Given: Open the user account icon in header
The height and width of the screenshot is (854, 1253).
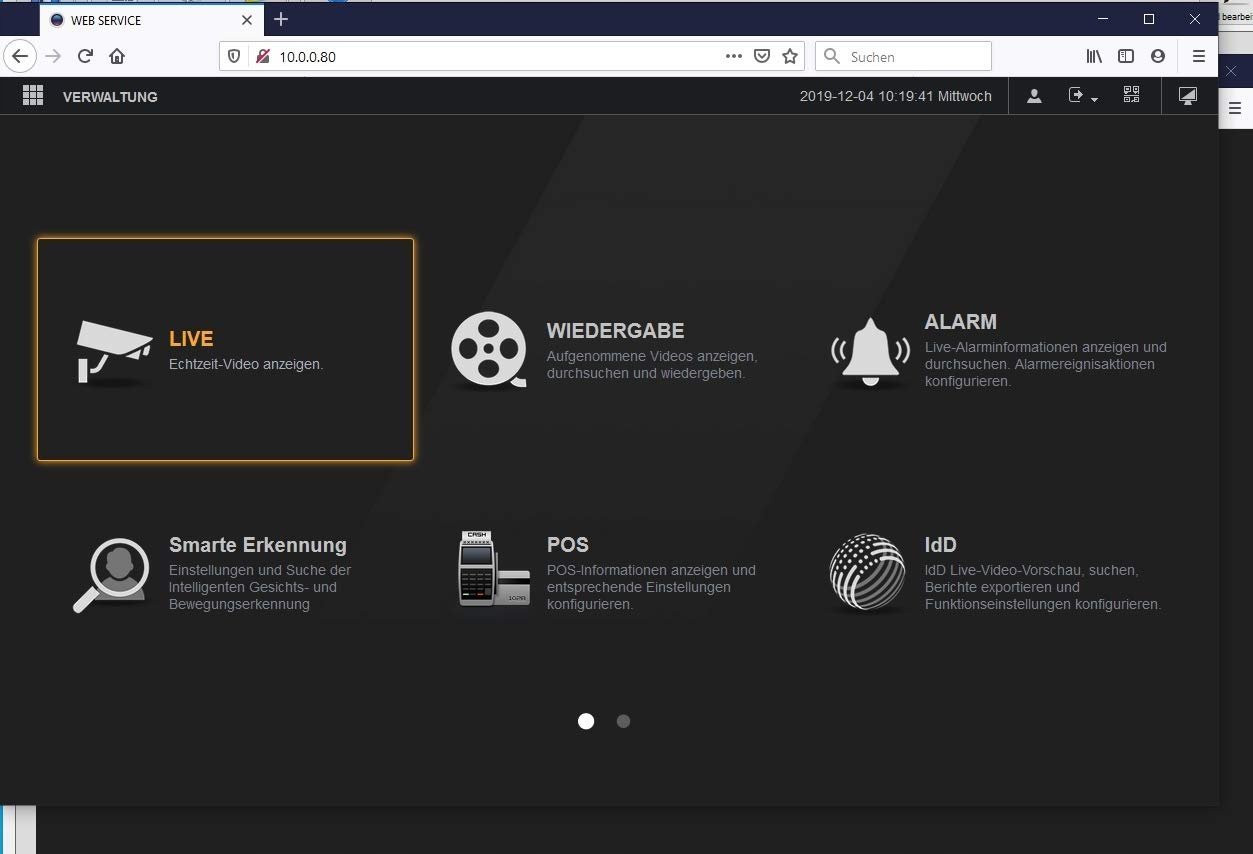Looking at the screenshot, I should point(1034,96).
